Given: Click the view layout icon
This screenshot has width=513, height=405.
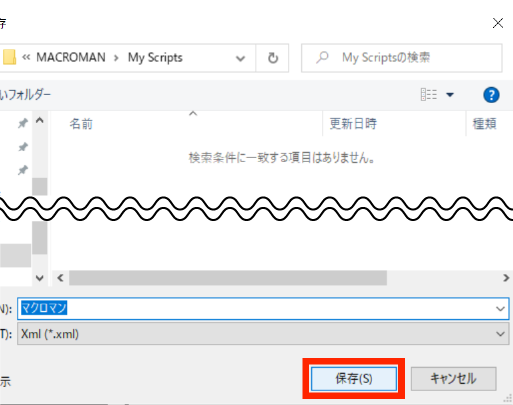Looking at the screenshot, I should click(x=429, y=95).
